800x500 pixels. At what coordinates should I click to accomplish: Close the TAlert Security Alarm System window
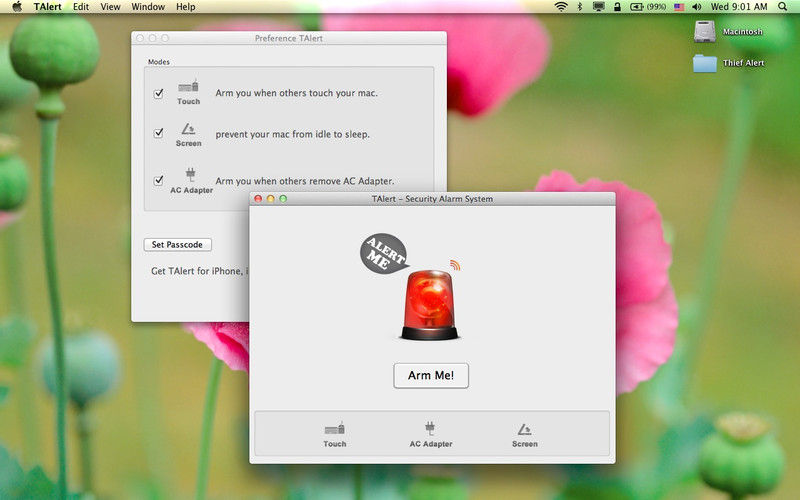[x=258, y=199]
